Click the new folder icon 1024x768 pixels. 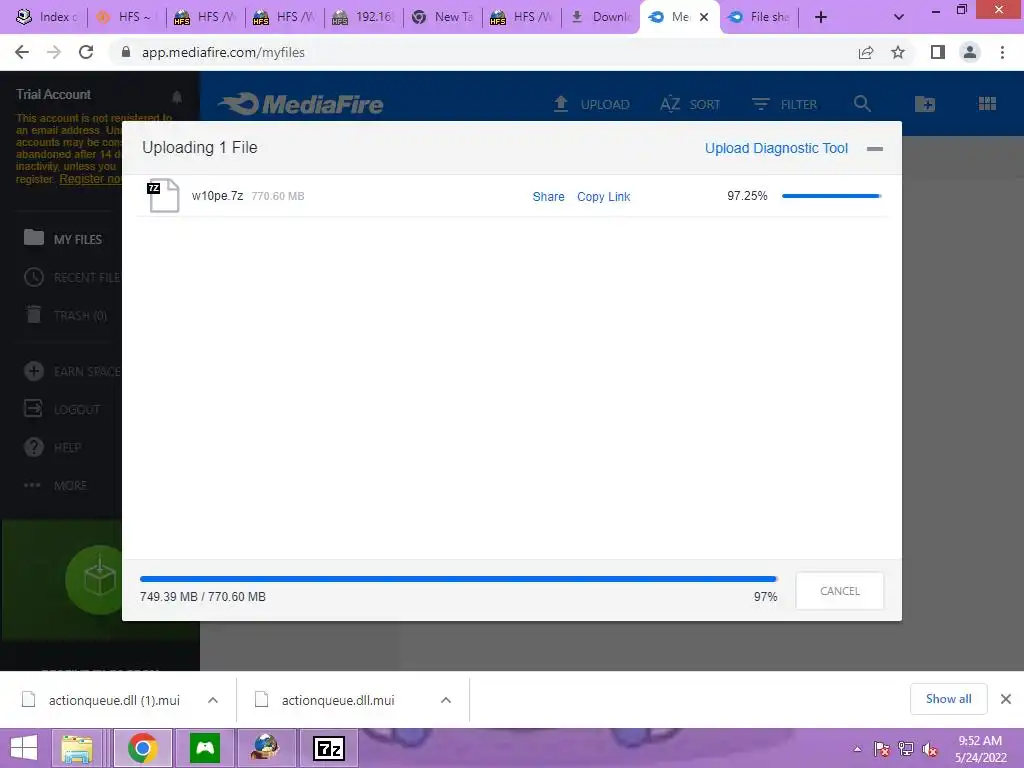(925, 103)
